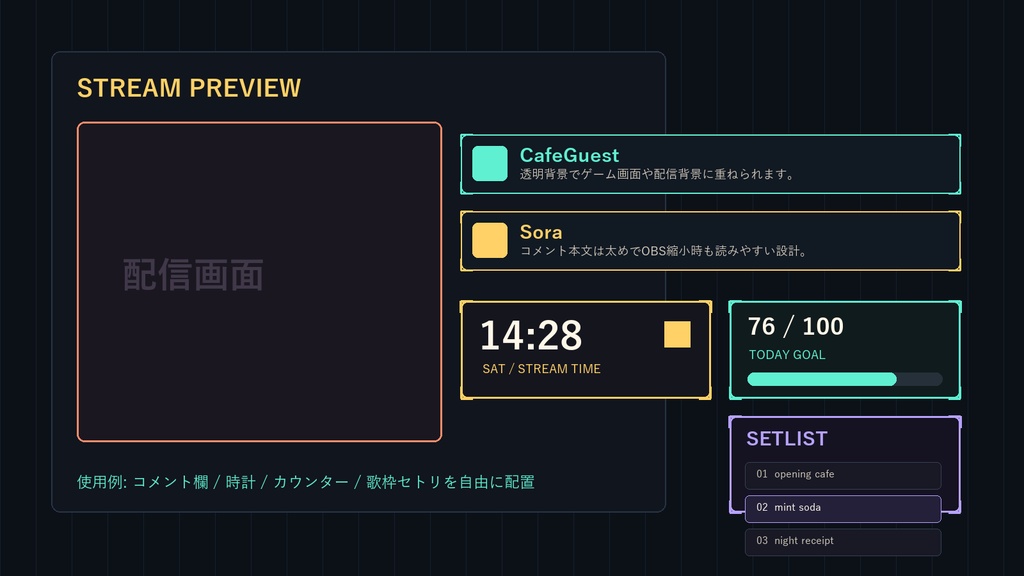The width and height of the screenshot is (1024, 576).
Task: Click Sora's comment about OBS縮小時
Action: (664, 251)
